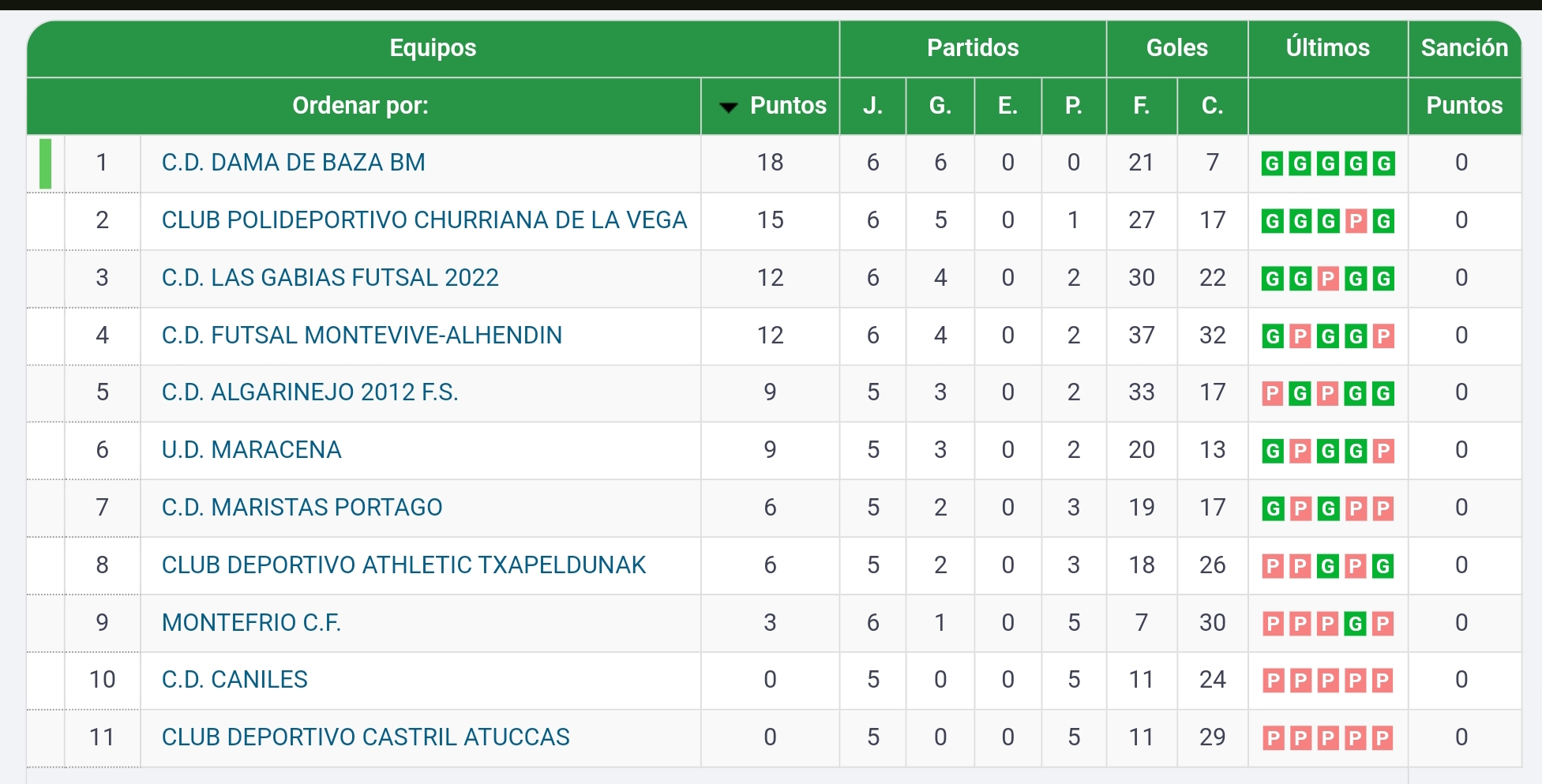Click Montefrio's green G win icon
The image size is (1542, 784).
coord(1356,624)
